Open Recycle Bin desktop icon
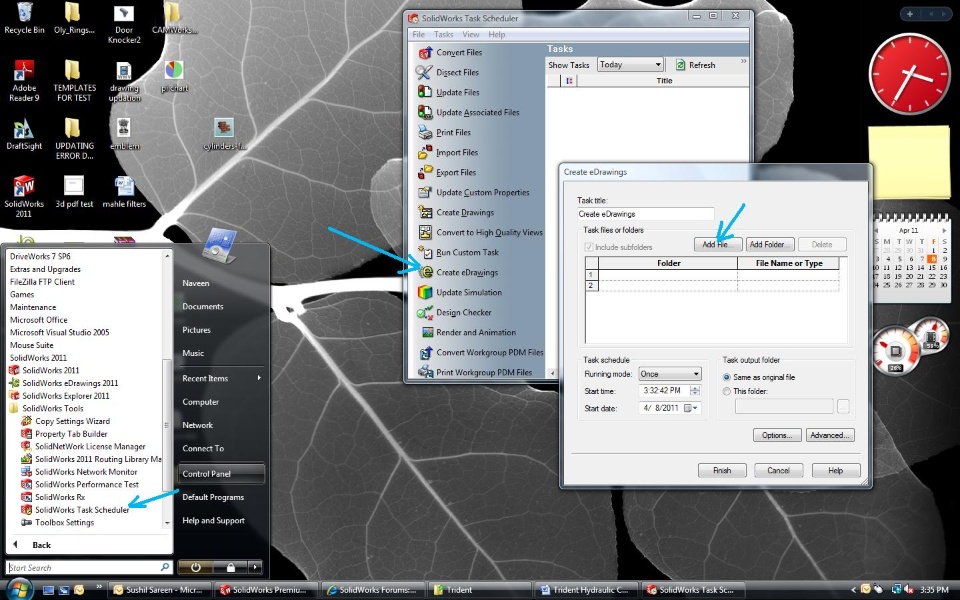 click(24, 18)
